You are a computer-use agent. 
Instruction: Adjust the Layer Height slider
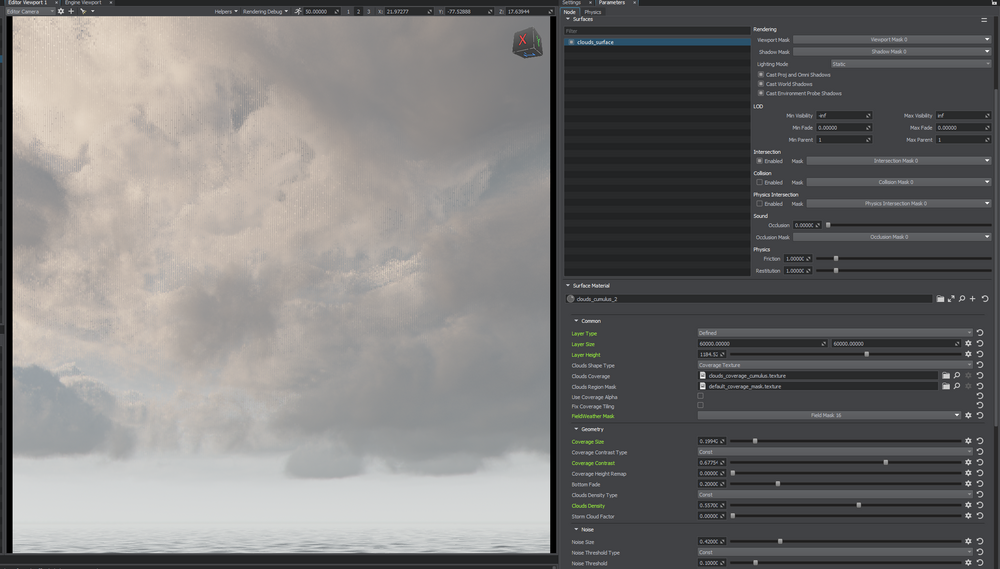point(846,354)
